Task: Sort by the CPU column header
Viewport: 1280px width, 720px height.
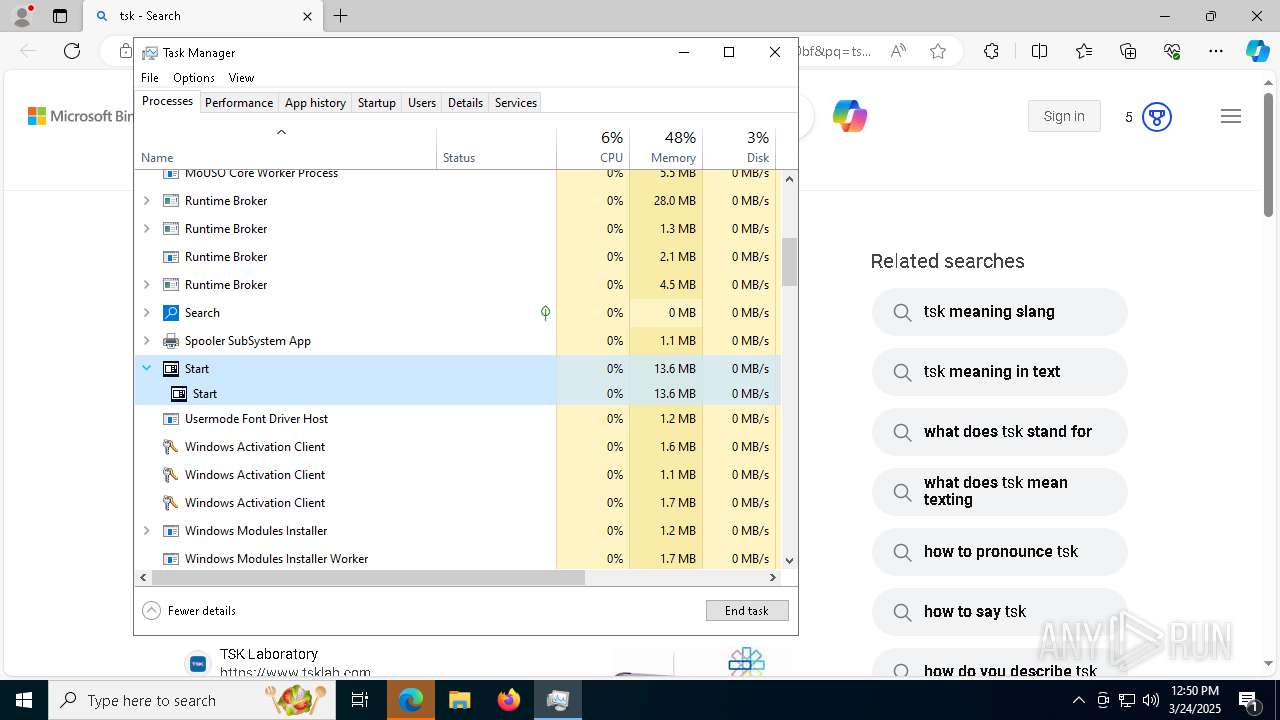Action: (593, 146)
